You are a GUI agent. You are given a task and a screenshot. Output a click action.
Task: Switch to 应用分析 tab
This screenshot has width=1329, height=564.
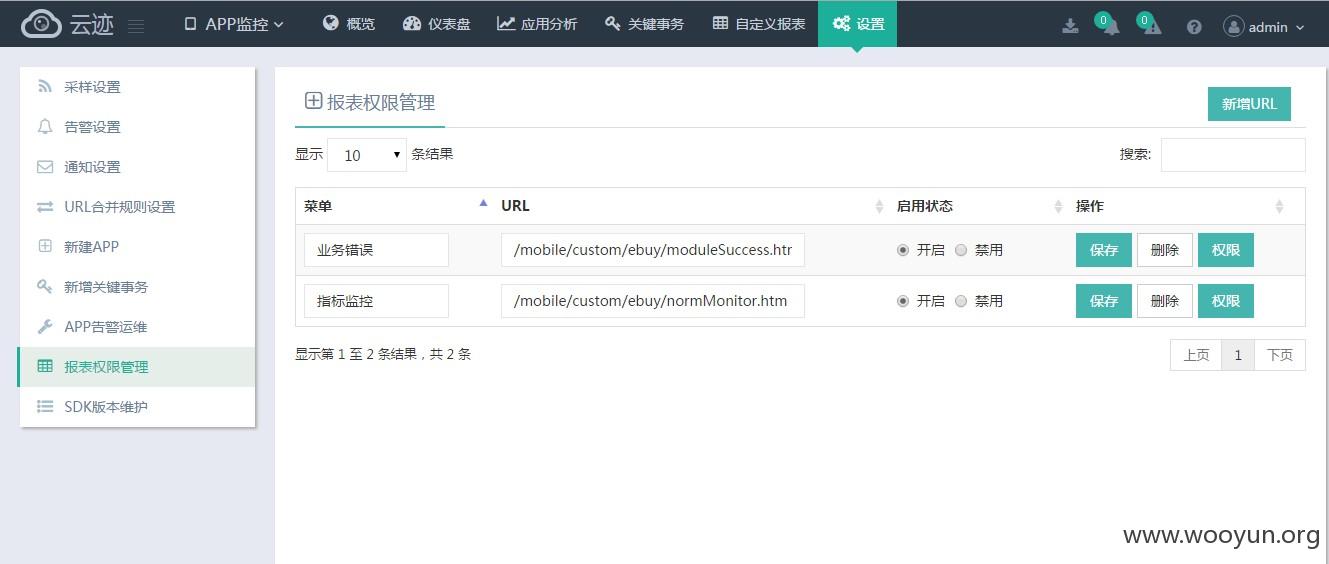pyautogui.click(x=537, y=23)
